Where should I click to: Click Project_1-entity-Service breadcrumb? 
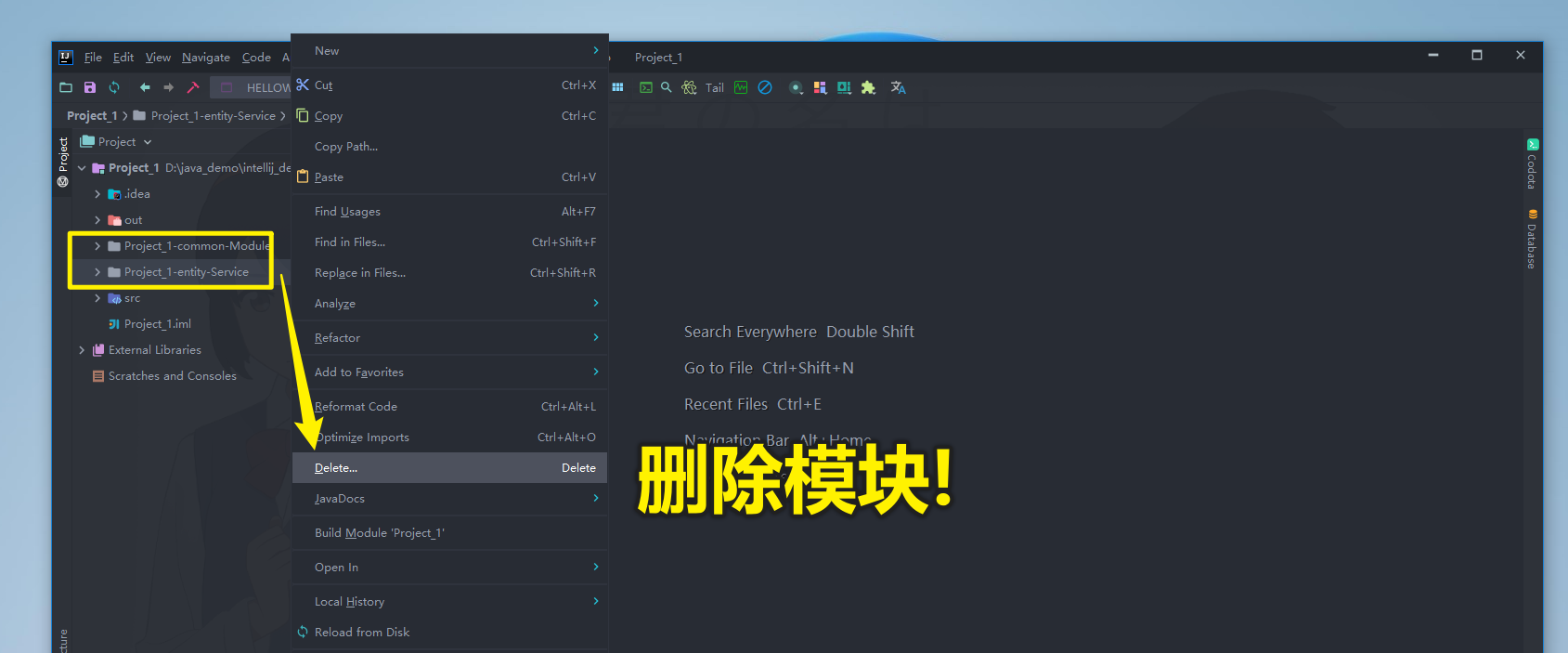click(213, 116)
